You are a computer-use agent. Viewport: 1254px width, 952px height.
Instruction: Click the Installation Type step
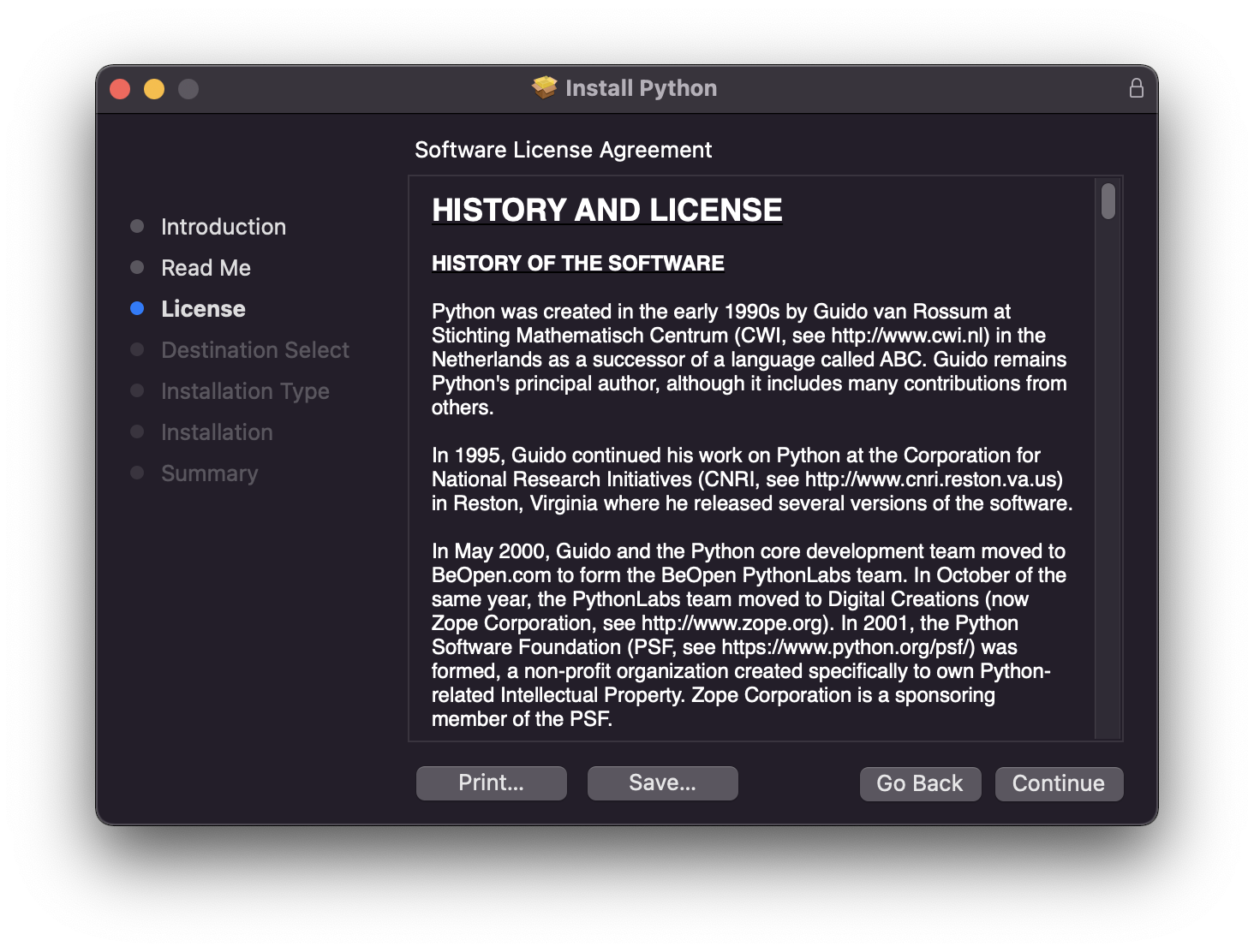(245, 391)
